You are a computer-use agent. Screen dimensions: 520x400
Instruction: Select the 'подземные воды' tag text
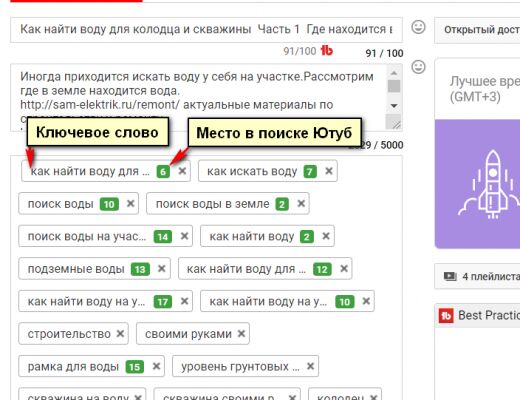(76, 269)
